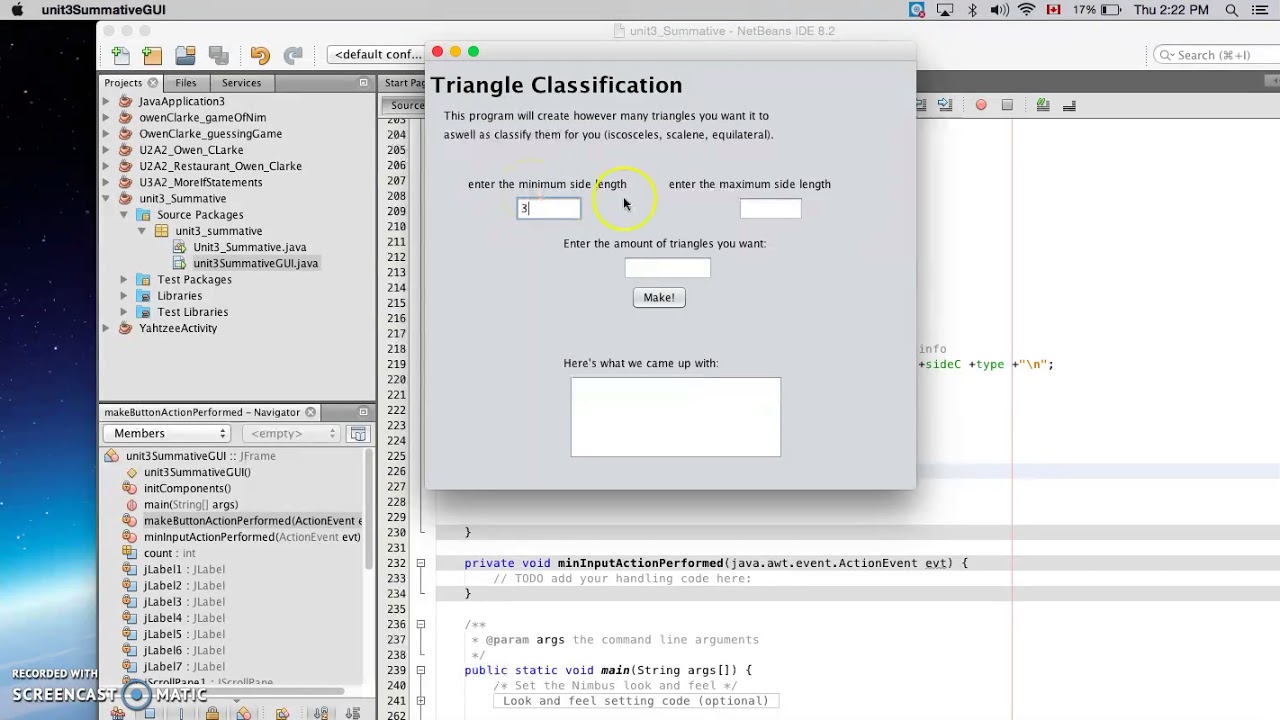Collapse code fold at line 239
This screenshot has height=720, width=1280.
[421, 670]
